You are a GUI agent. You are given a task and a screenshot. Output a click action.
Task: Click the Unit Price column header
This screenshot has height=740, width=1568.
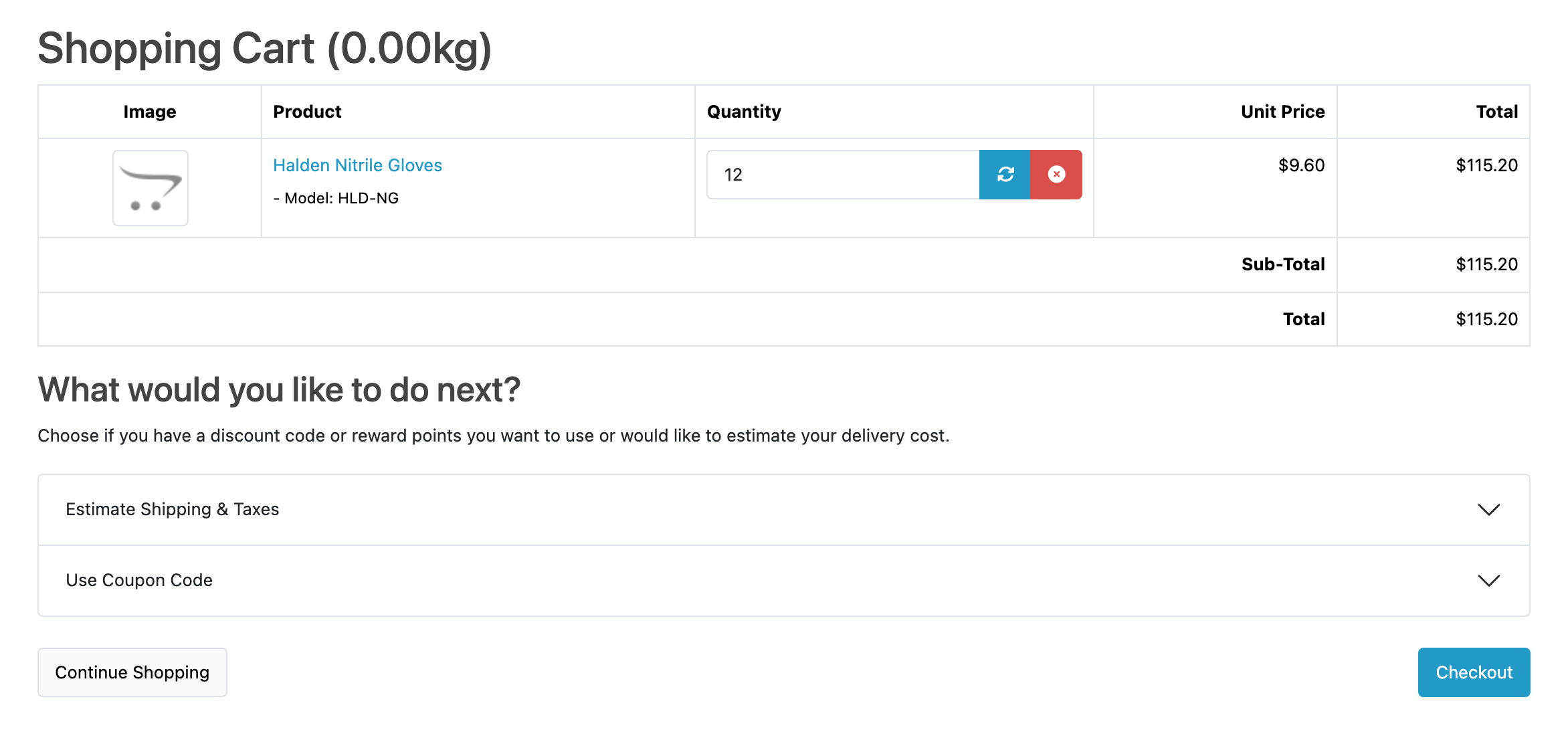click(1282, 112)
